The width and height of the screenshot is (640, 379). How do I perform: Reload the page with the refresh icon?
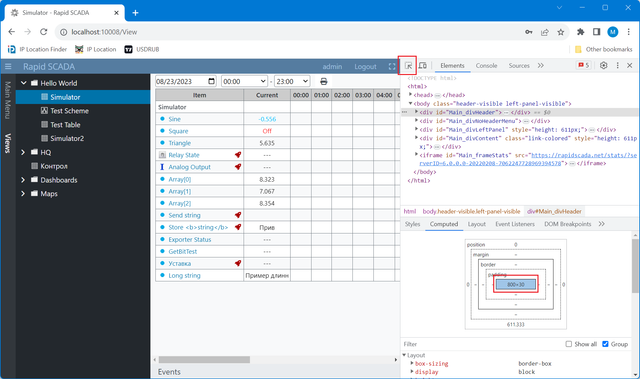[44, 32]
